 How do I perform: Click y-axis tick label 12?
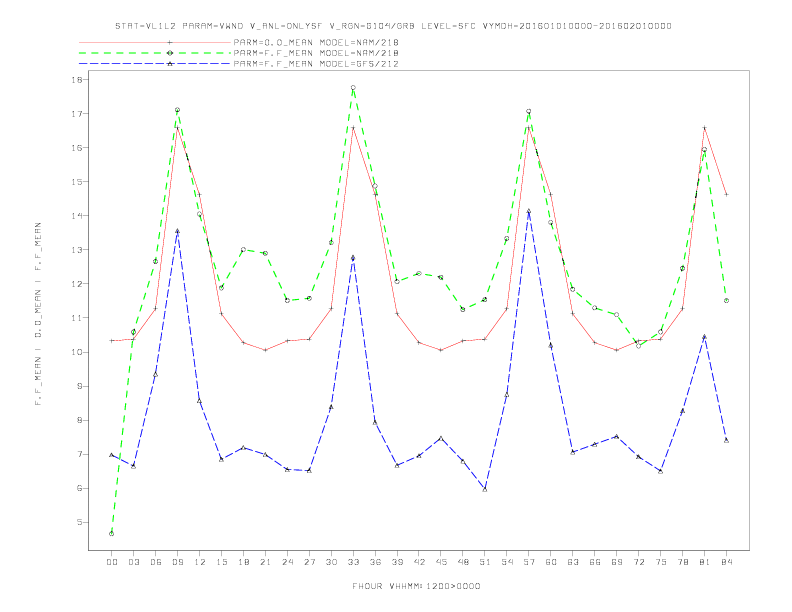coord(79,284)
